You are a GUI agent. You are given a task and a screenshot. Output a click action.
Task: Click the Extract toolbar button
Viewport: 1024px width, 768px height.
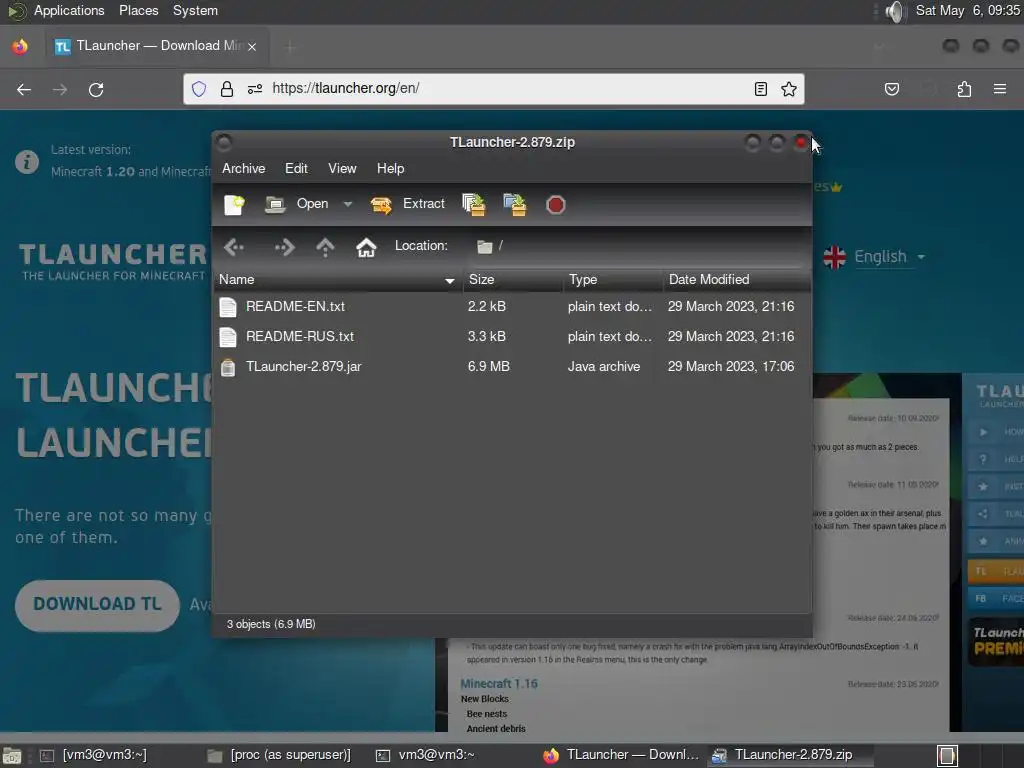[408, 204]
